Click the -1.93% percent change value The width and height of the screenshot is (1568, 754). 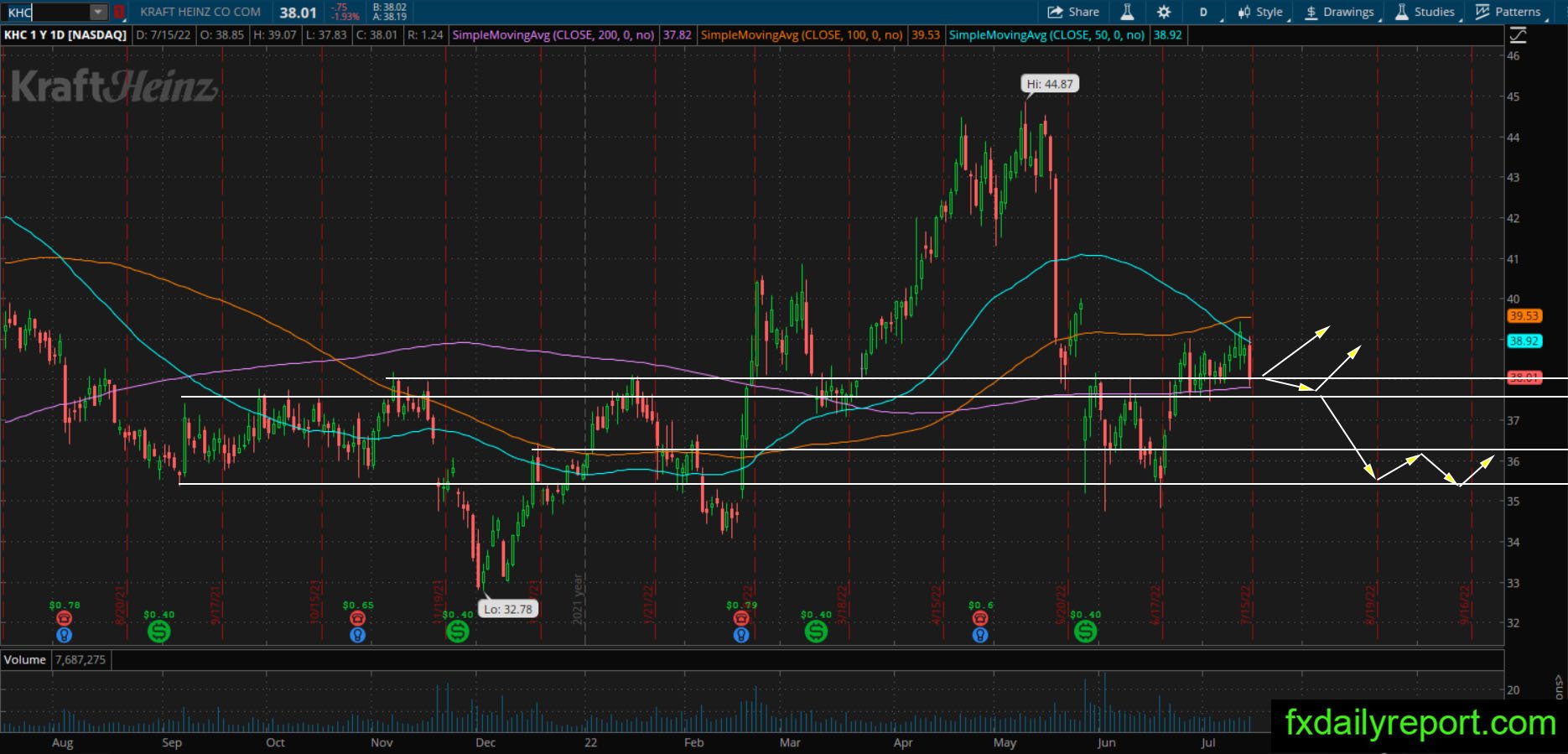(345, 17)
